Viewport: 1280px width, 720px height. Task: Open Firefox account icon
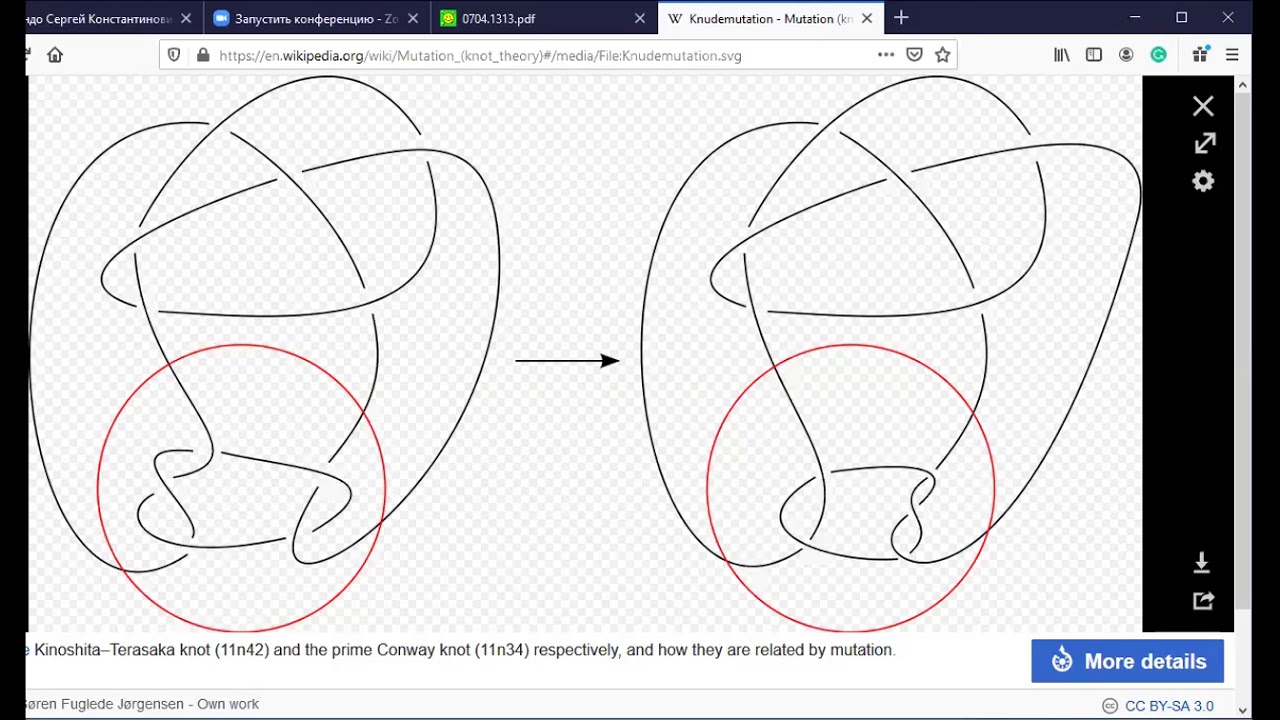pyautogui.click(x=1126, y=55)
